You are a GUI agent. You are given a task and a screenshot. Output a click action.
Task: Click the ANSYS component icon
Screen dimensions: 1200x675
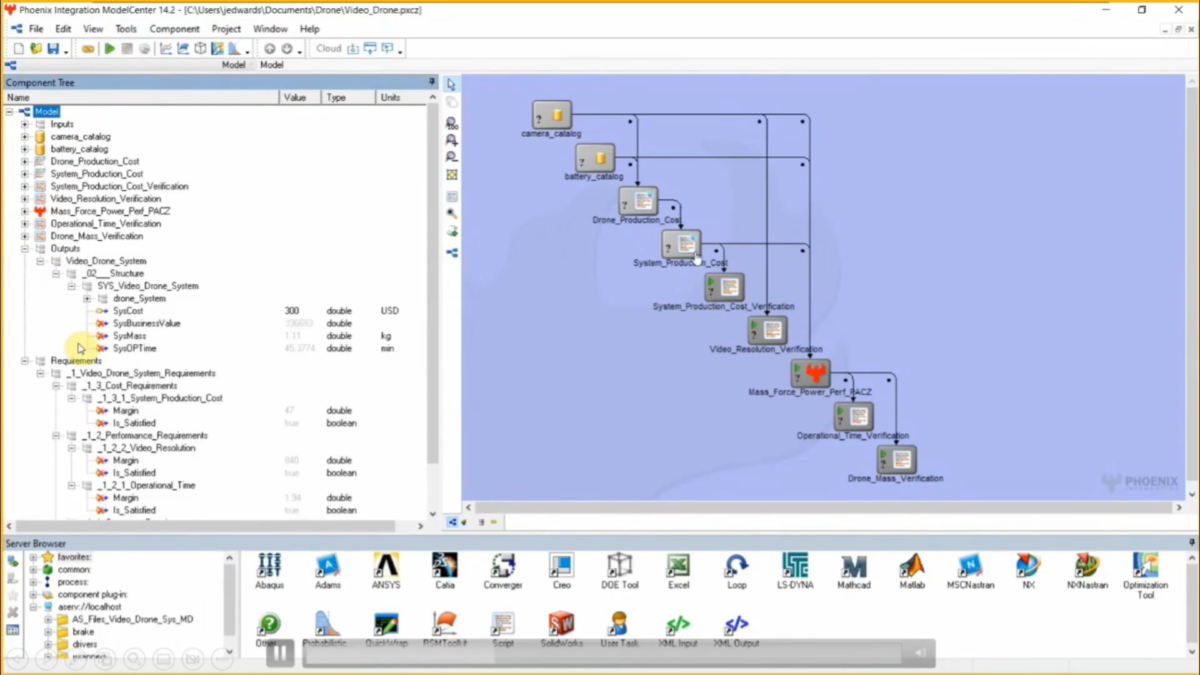click(x=386, y=572)
